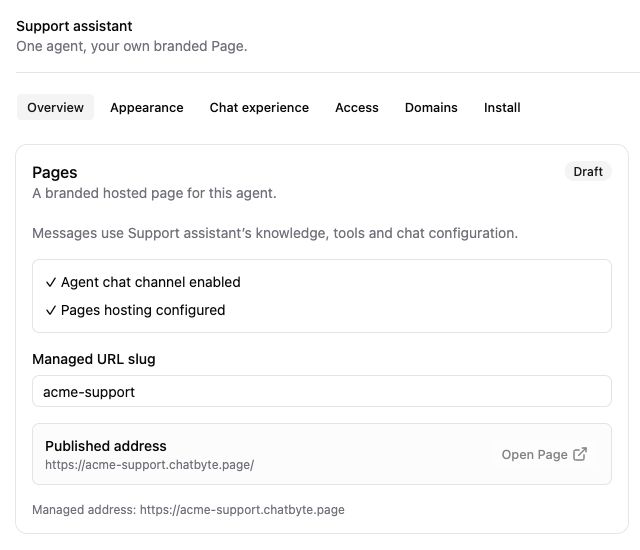Click the 'Messages use Support assistant's knowledge' sentence
Viewport: 640px width, 550px height.
(x=275, y=233)
